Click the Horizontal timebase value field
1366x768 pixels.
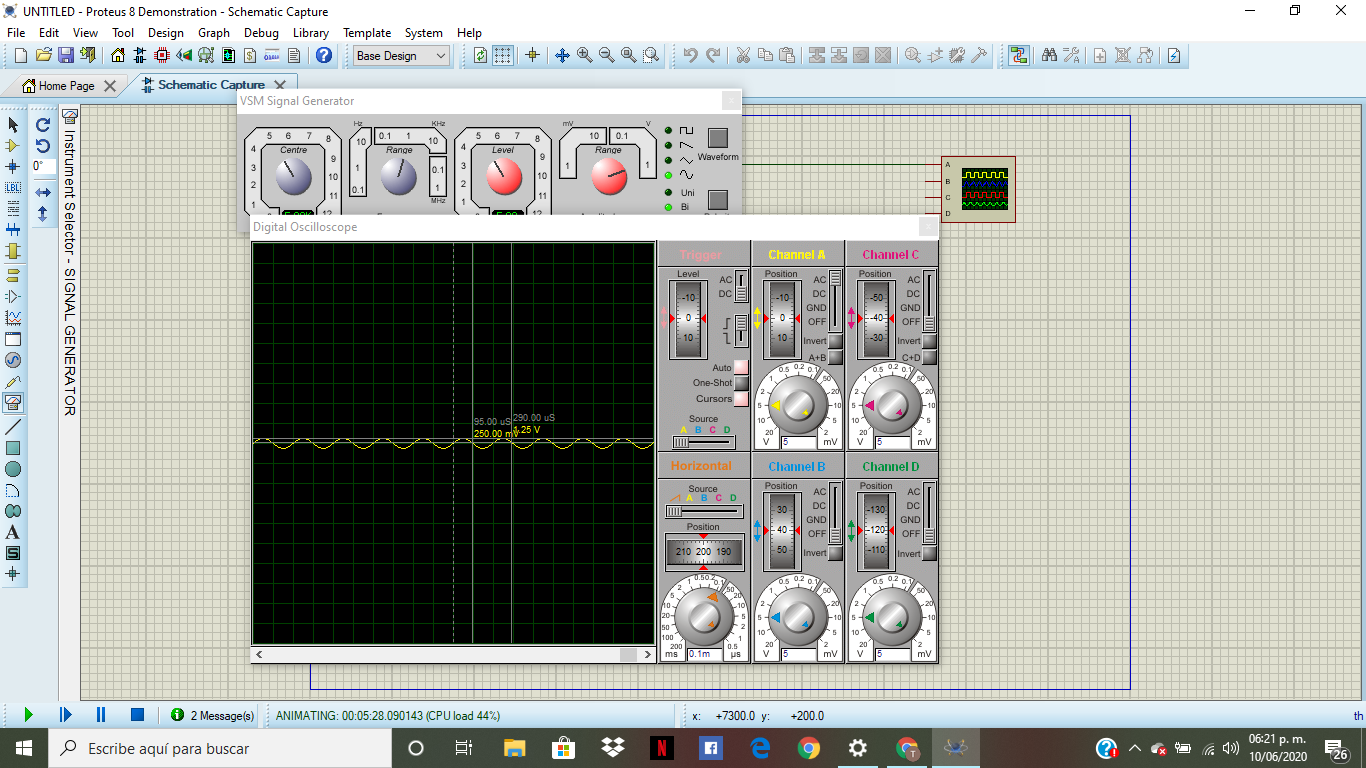tap(706, 654)
